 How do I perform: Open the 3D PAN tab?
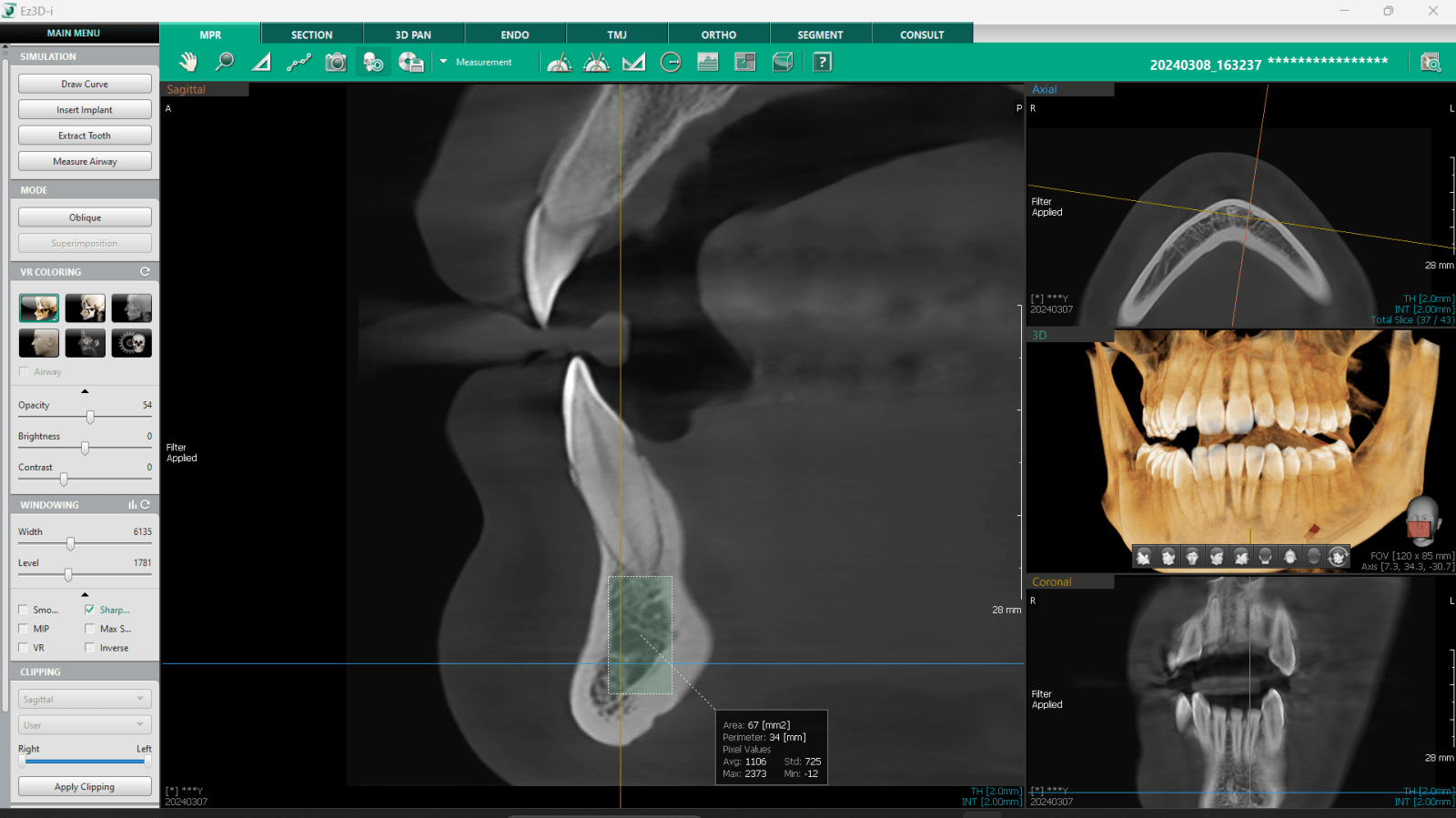pyautogui.click(x=413, y=35)
